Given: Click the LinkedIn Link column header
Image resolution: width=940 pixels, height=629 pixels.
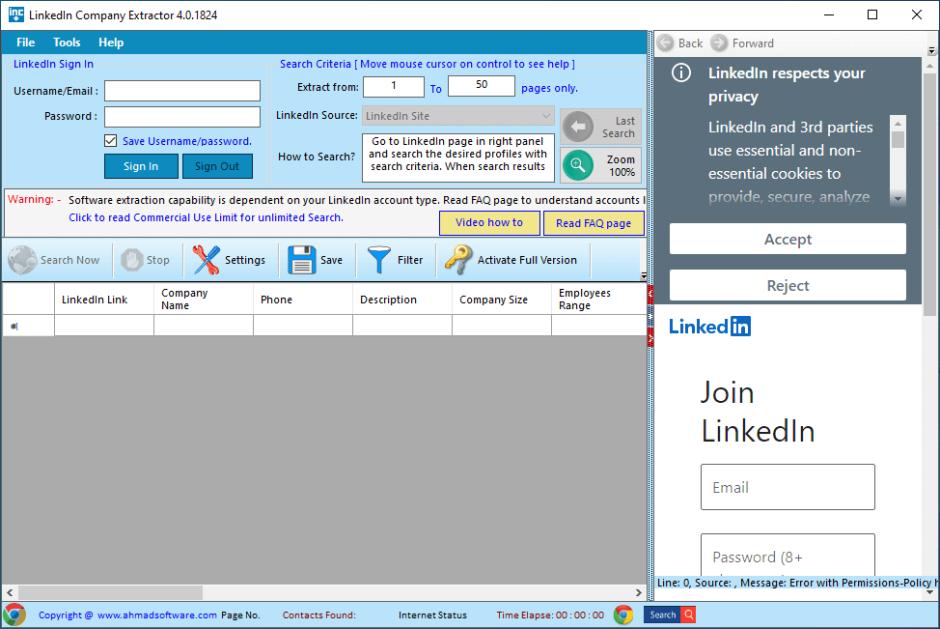Looking at the screenshot, I should [x=104, y=299].
